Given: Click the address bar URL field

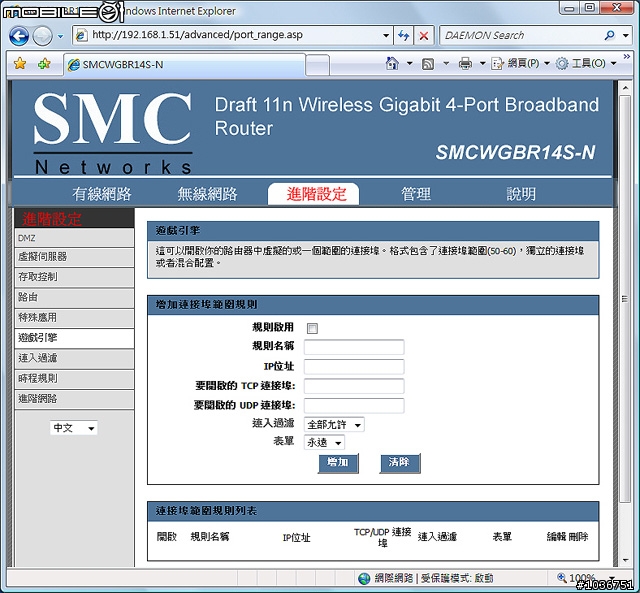Looking at the screenshot, I should (233, 35).
